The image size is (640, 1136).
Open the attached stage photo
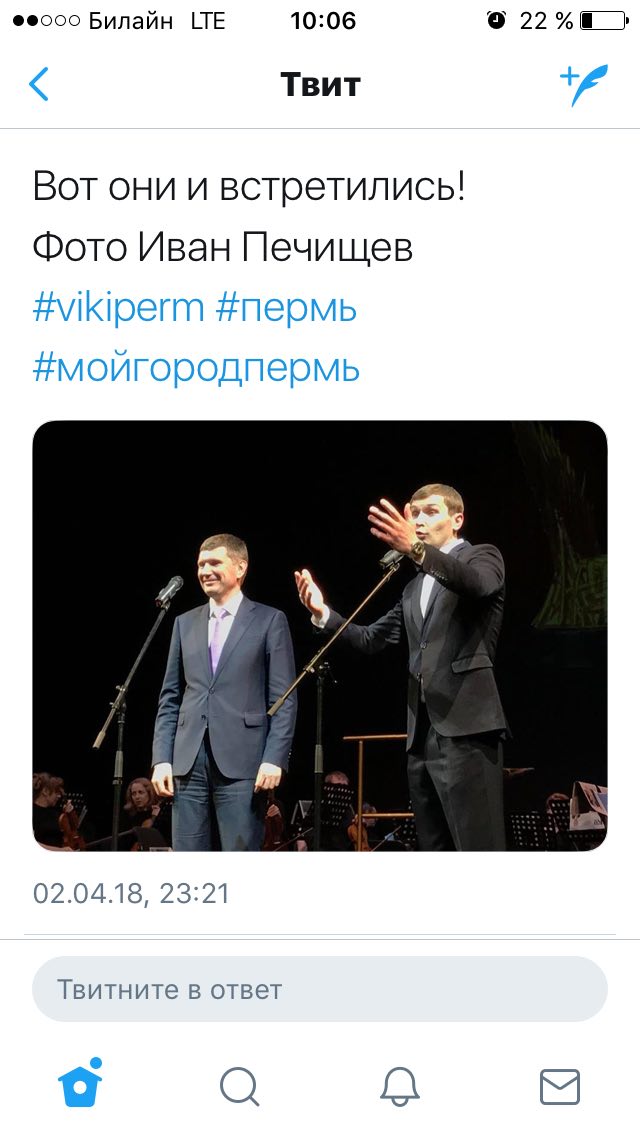320,635
